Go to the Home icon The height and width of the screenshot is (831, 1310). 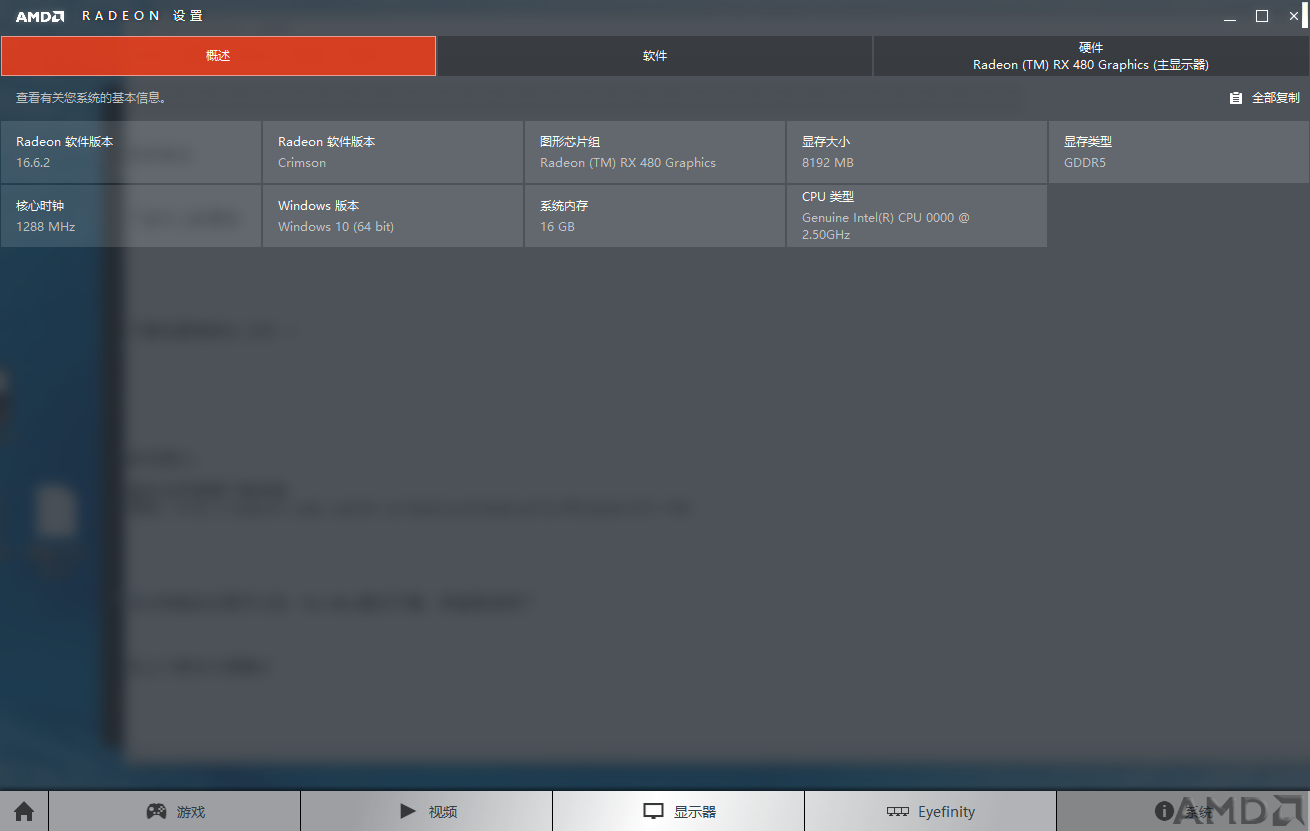coord(24,811)
